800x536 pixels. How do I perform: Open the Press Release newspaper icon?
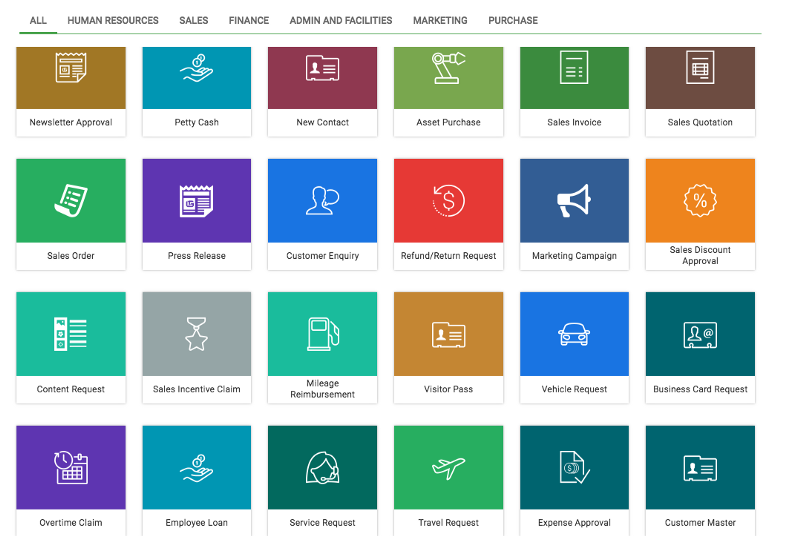click(x=197, y=201)
